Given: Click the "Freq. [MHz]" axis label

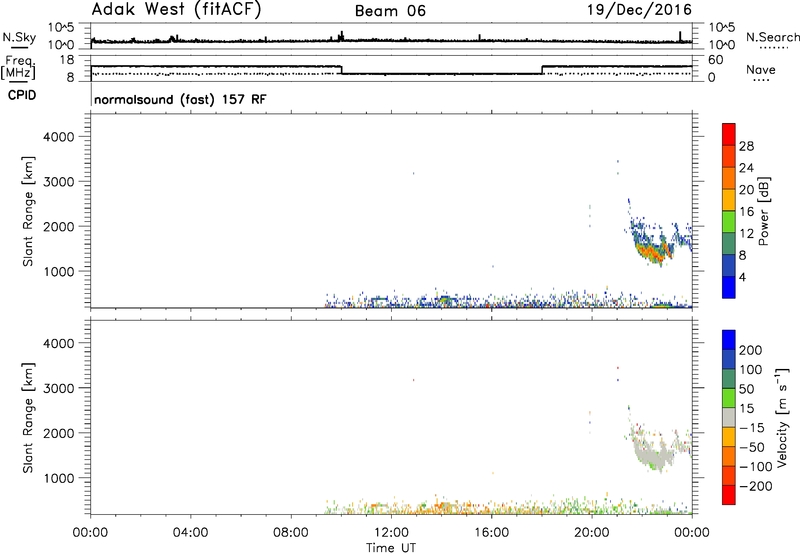Looking at the screenshot, I should tap(18, 67).
